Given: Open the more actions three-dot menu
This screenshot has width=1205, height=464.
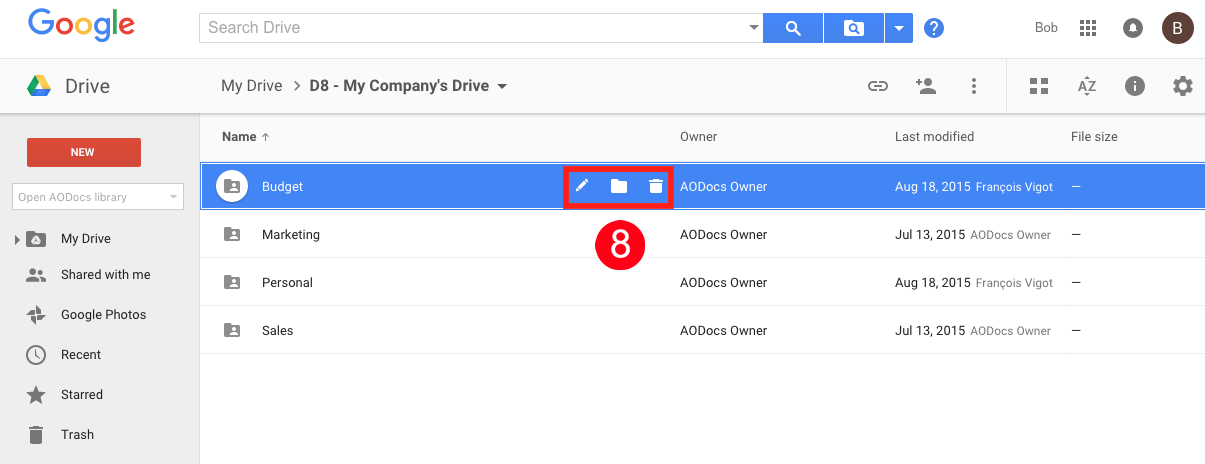Looking at the screenshot, I should pyautogui.click(x=974, y=86).
